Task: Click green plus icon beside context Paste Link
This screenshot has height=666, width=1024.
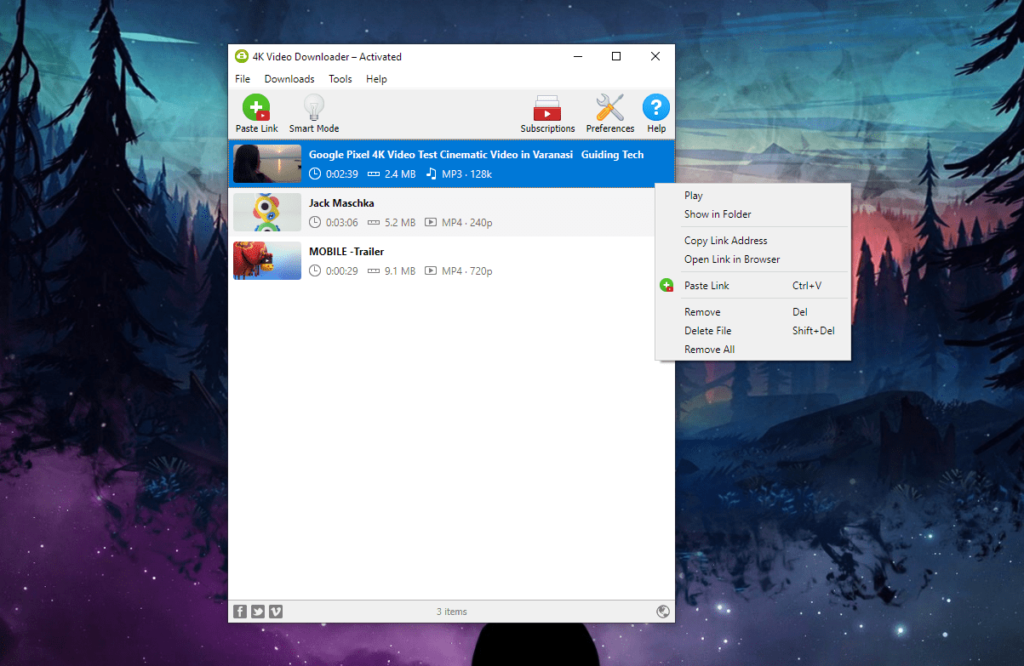Action: pyautogui.click(x=666, y=285)
